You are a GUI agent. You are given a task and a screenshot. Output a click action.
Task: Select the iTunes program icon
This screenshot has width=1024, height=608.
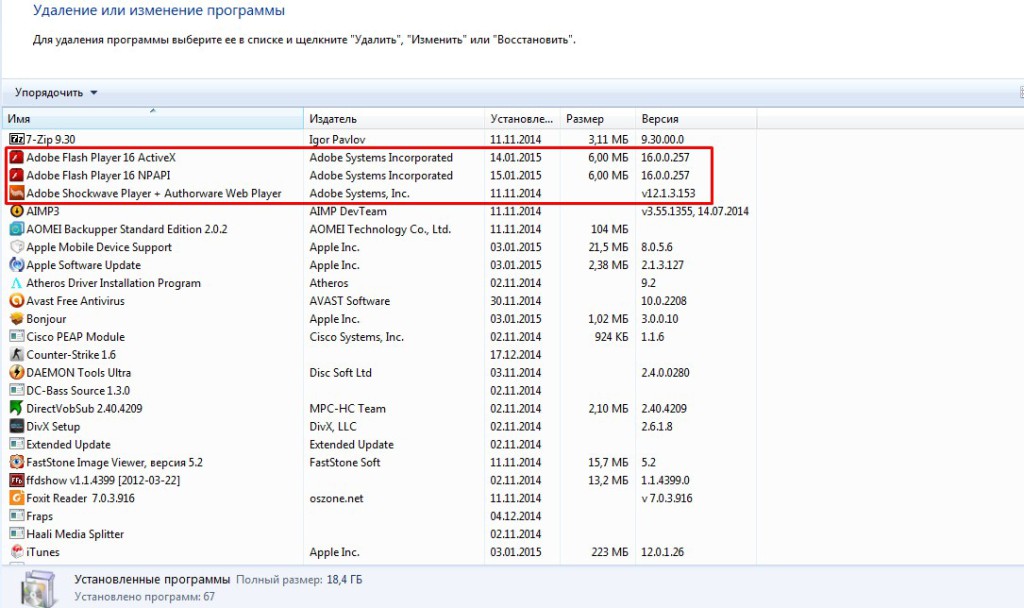(16, 552)
